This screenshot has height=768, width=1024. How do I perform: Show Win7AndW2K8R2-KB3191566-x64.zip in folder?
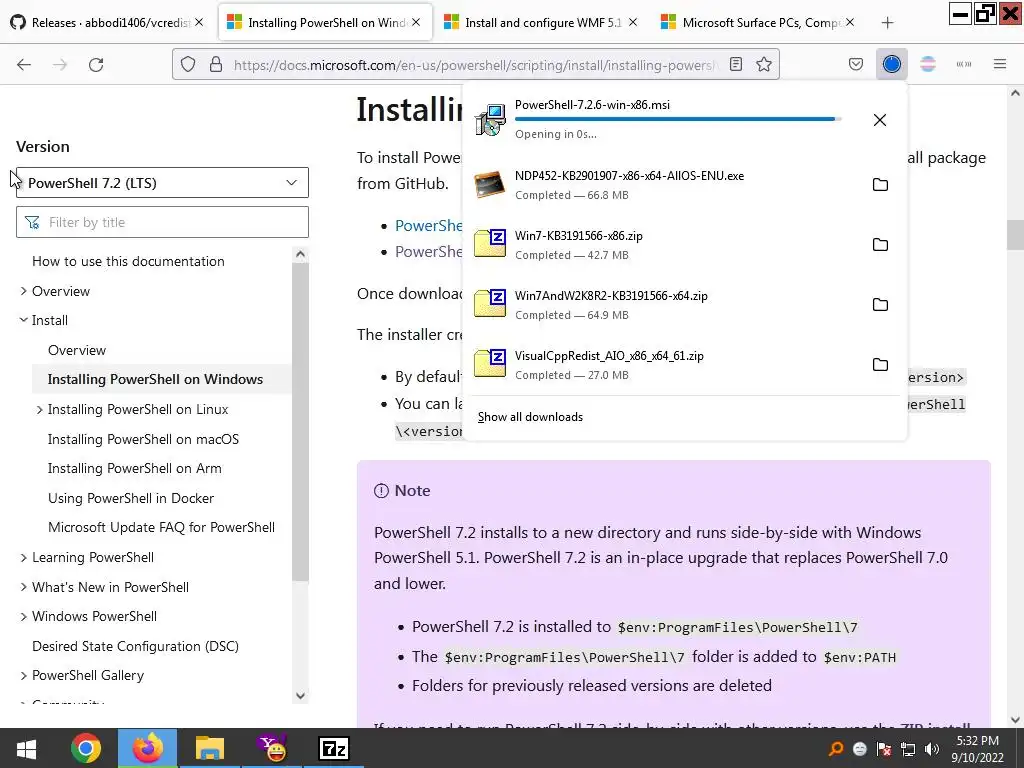880,305
